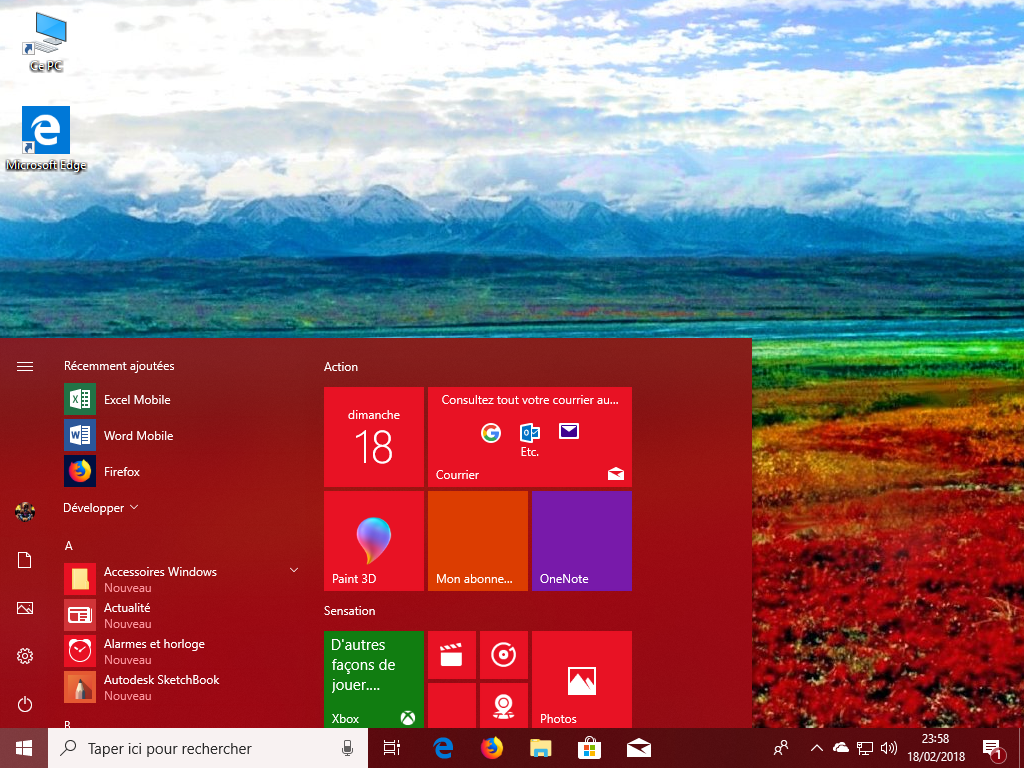Open the Cartes tile with the map pin
Viewport: 1024px width, 768px height.
[x=504, y=705]
